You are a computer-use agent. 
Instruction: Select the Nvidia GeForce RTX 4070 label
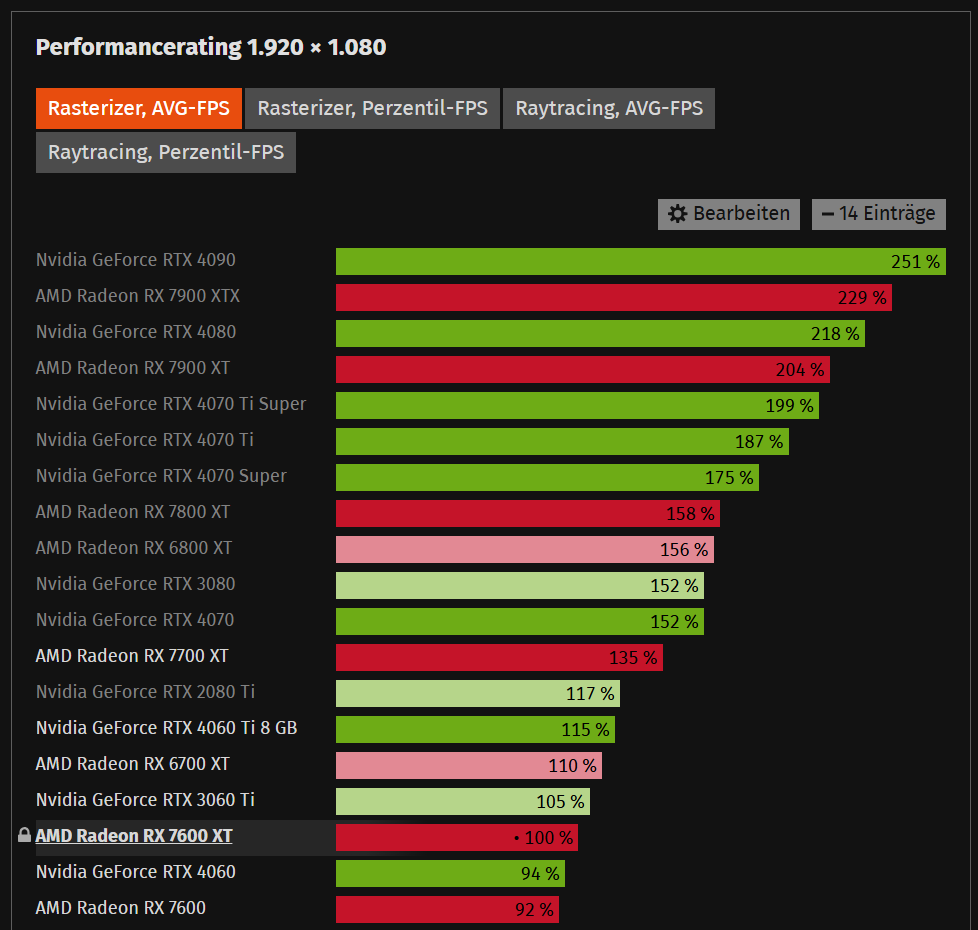(135, 620)
